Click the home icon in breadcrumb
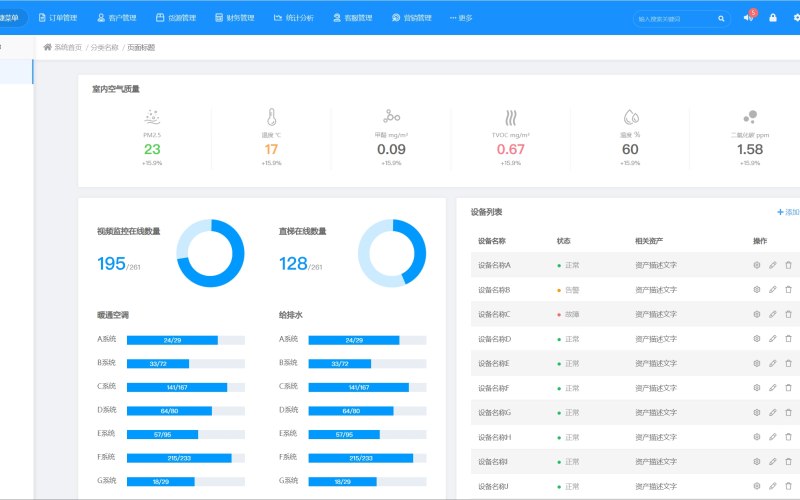Image resolution: width=800 pixels, height=500 pixels. point(47,47)
